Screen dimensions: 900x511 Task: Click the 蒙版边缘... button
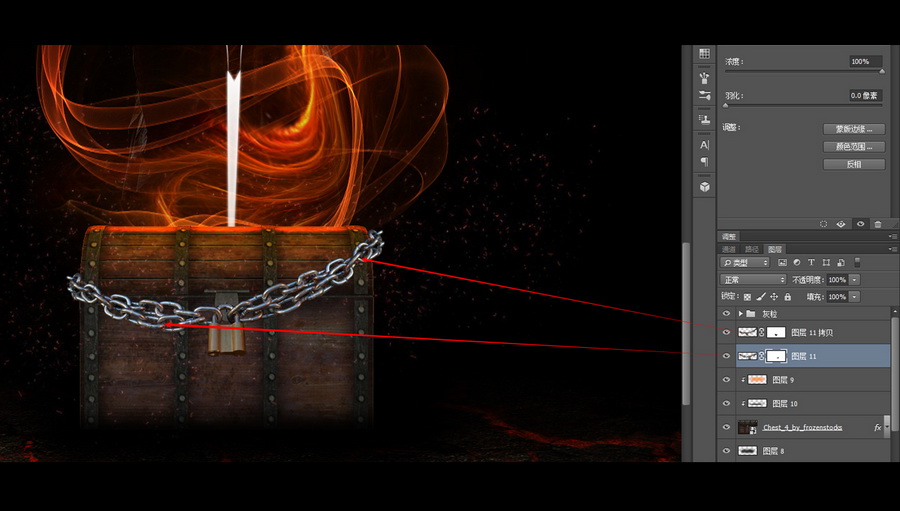click(853, 129)
